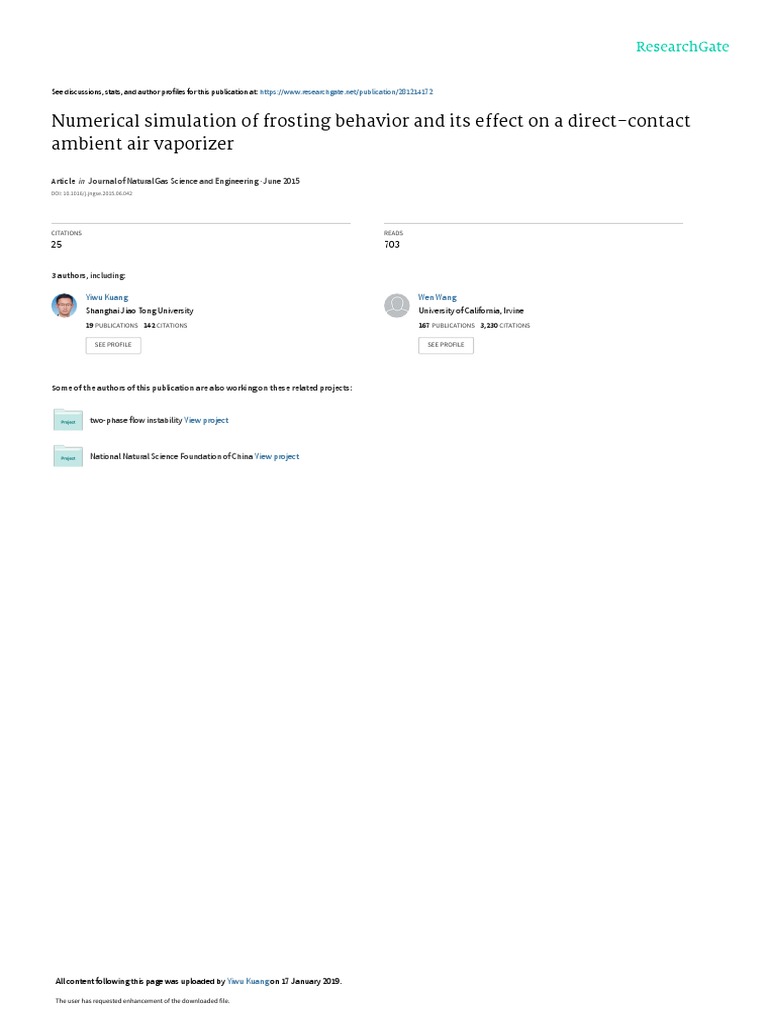Open Yiwu Kuang author name link
The image size is (768, 1024).
tap(106, 297)
